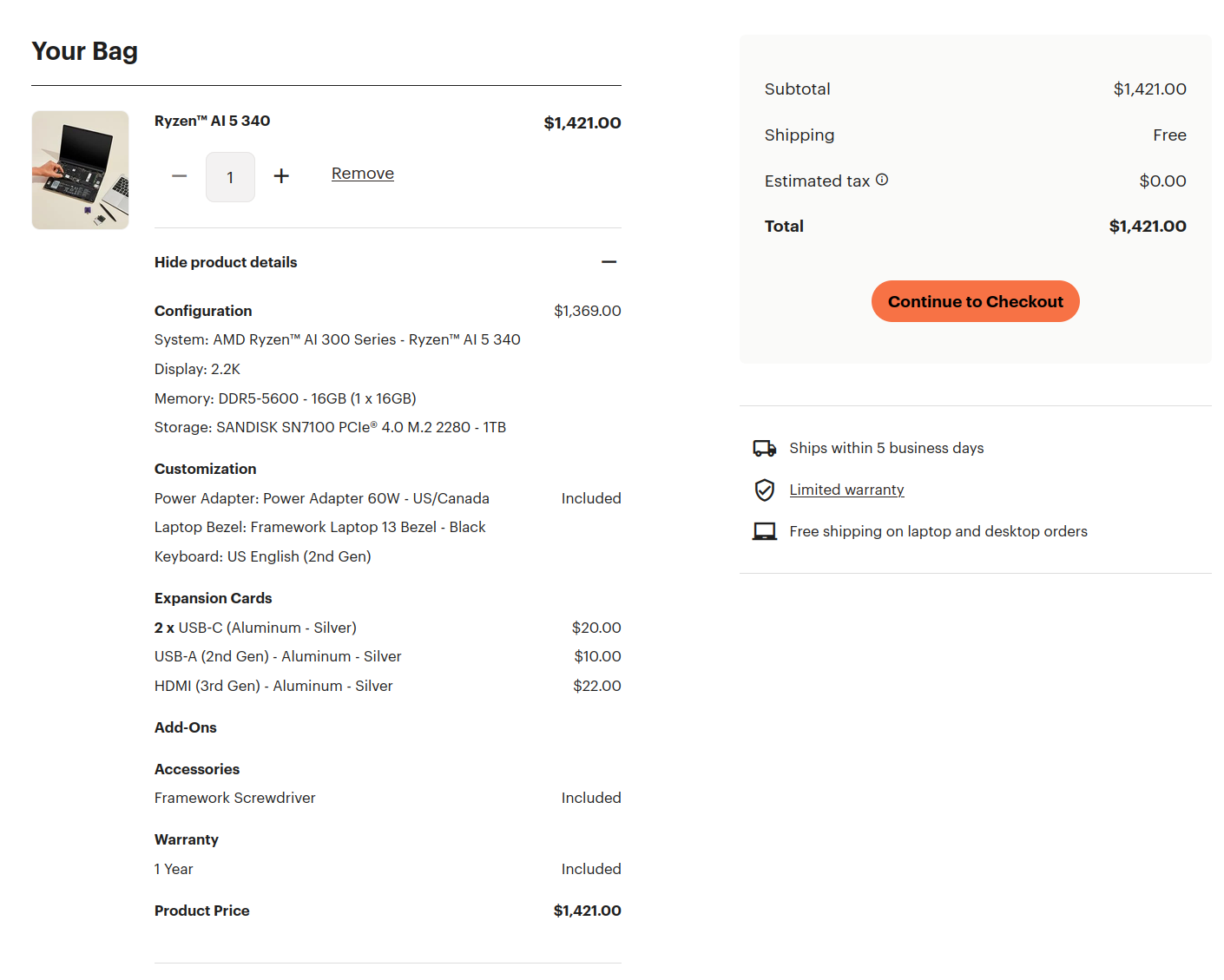This screenshot has width=1224, height=980.
Task: Increase quantity with the plus icon
Action: coord(281,176)
